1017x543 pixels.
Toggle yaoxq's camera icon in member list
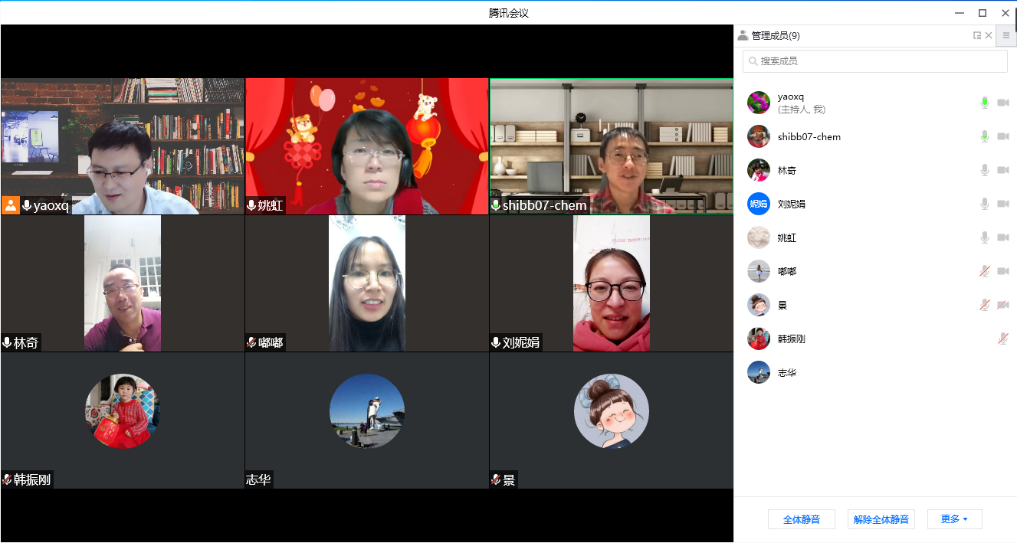coord(1003,103)
